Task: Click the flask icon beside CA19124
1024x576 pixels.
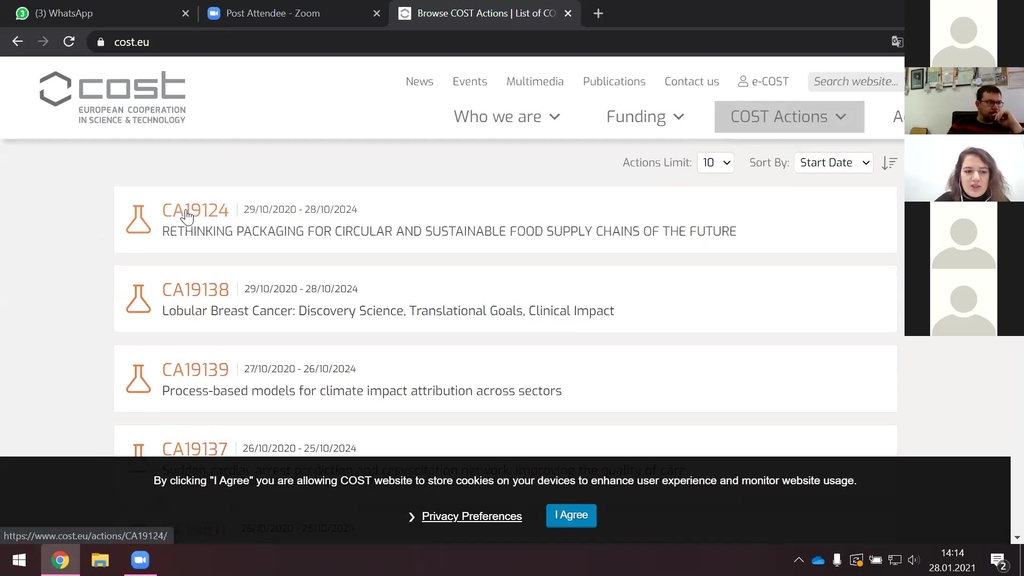Action: 138,219
